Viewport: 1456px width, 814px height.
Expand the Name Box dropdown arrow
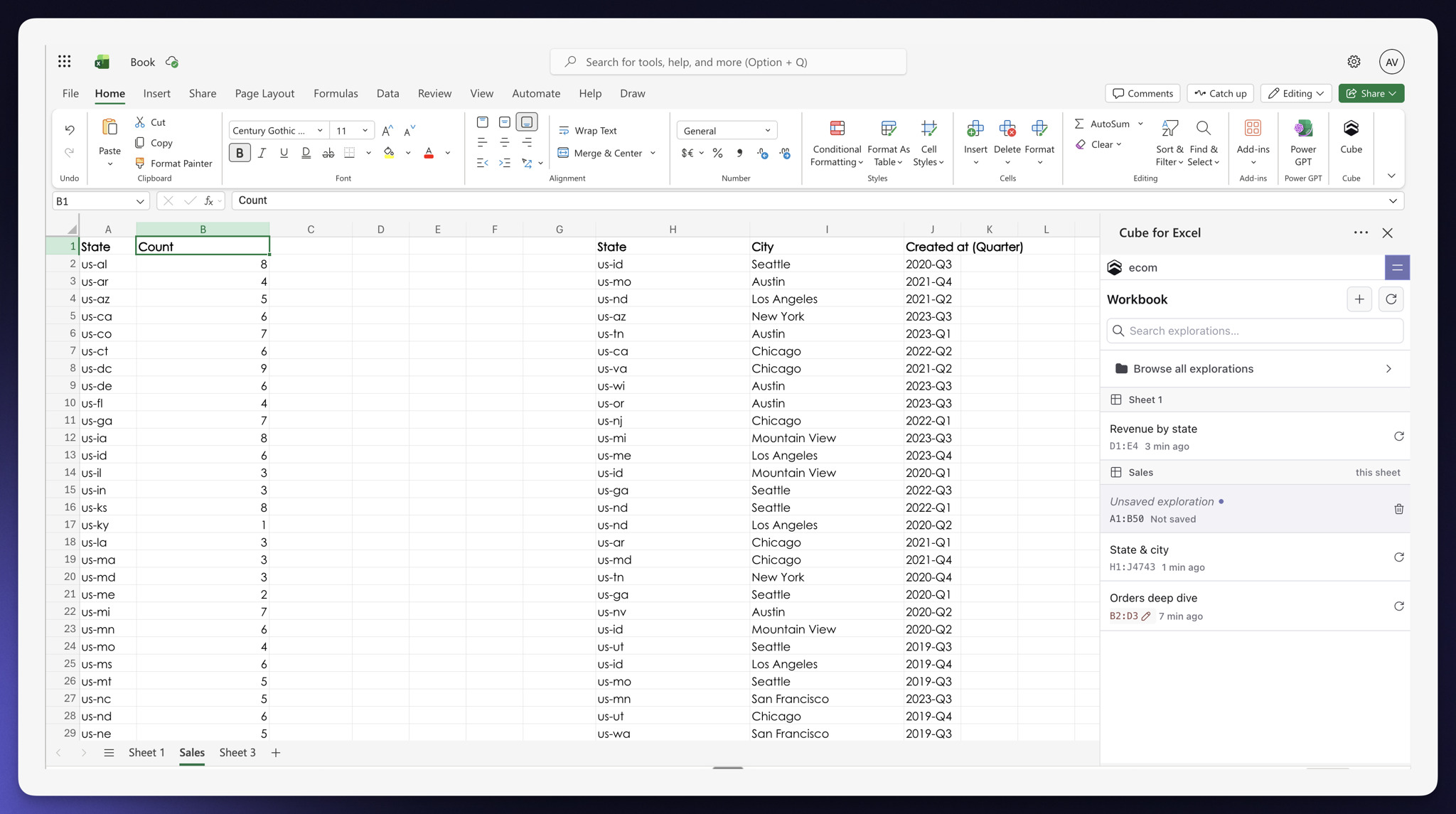(140, 201)
